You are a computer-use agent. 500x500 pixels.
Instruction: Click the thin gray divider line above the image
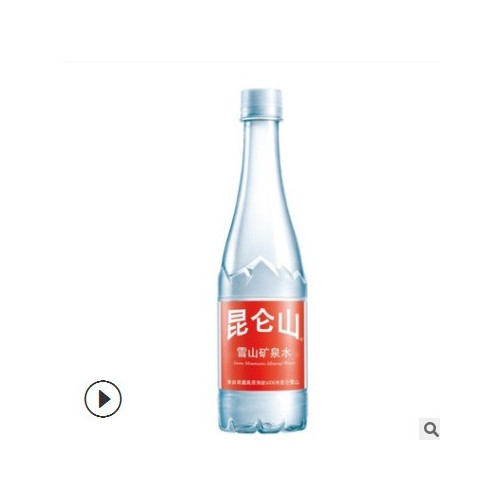click(x=250, y=61)
